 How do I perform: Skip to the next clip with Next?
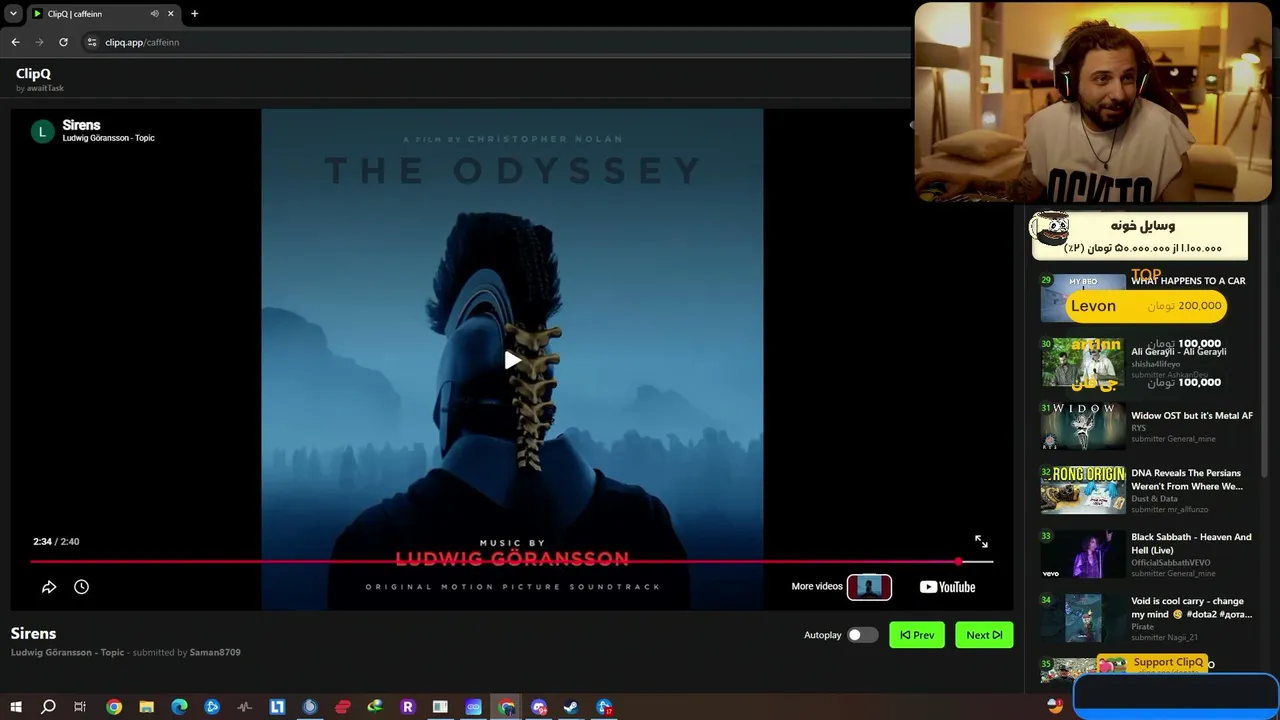(x=984, y=635)
